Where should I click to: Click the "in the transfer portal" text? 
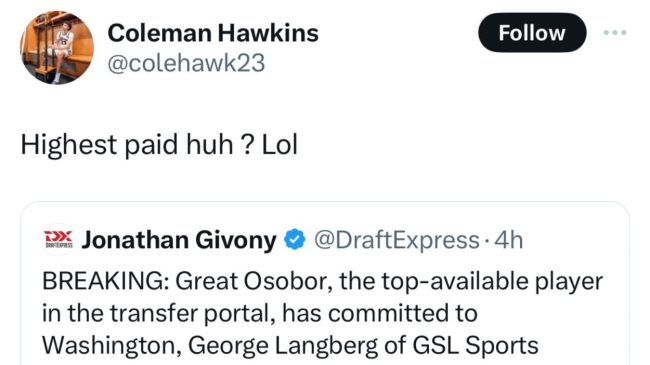[160, 313]
